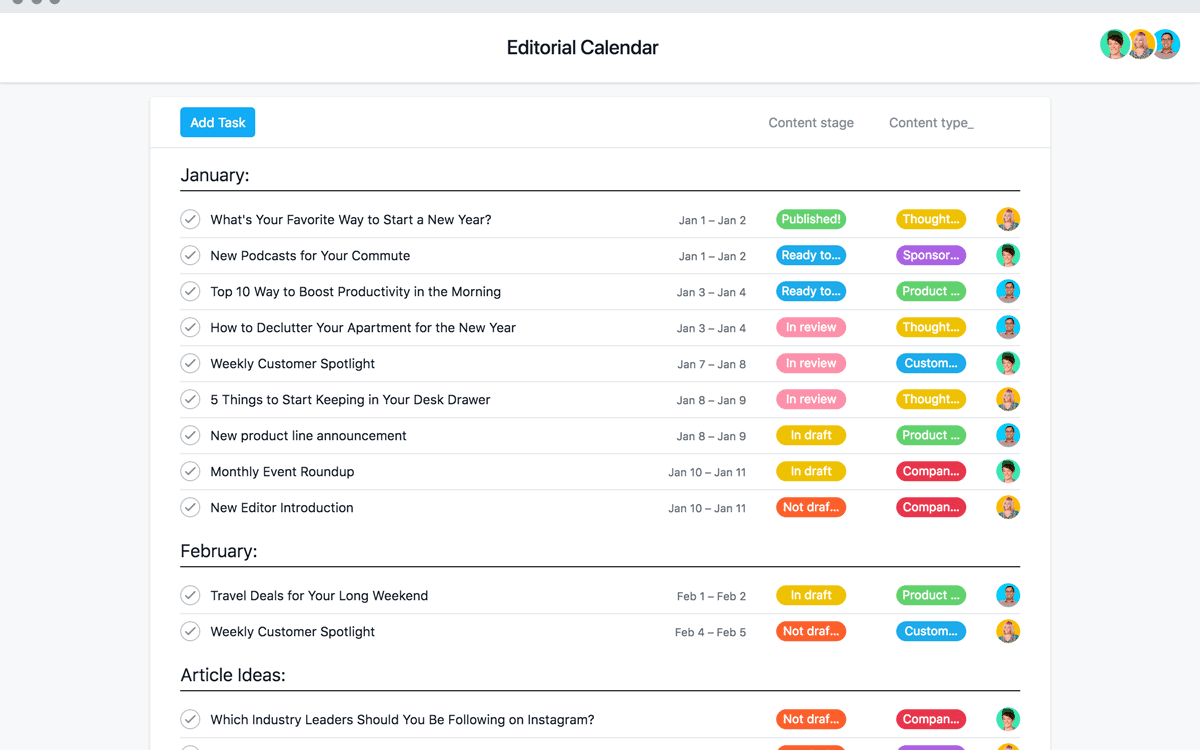
Task: Open the Product tag on the Travel Deals row
Action: click(931, 595)
